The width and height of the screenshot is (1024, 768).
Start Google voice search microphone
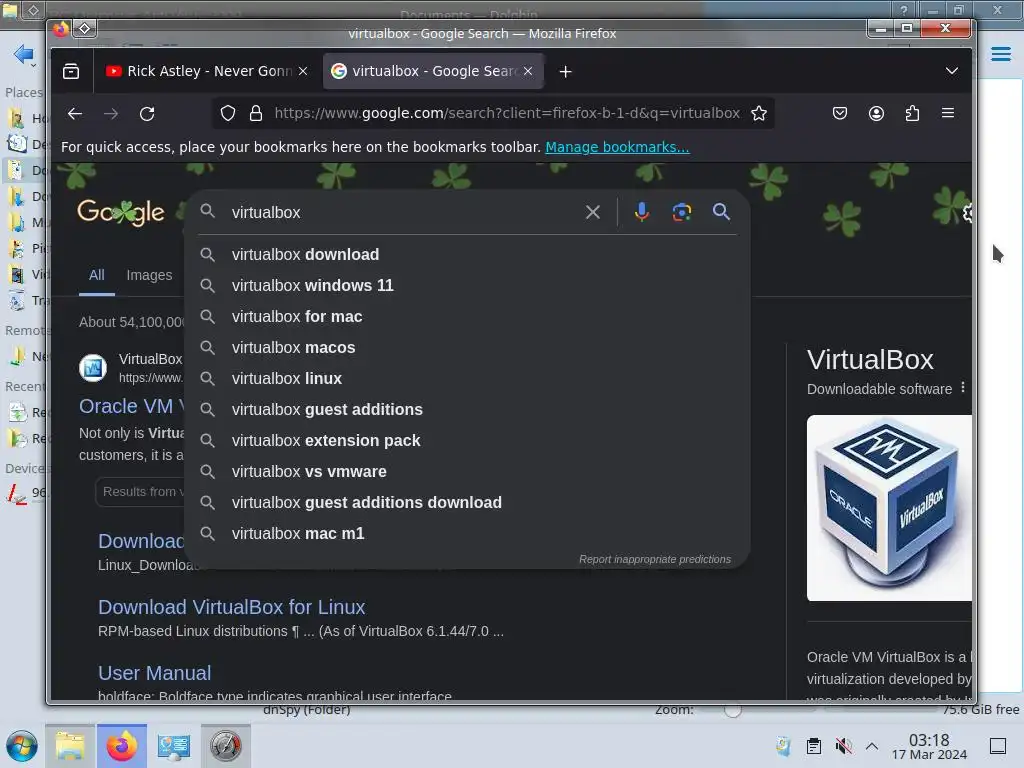(x=641, y=212)
